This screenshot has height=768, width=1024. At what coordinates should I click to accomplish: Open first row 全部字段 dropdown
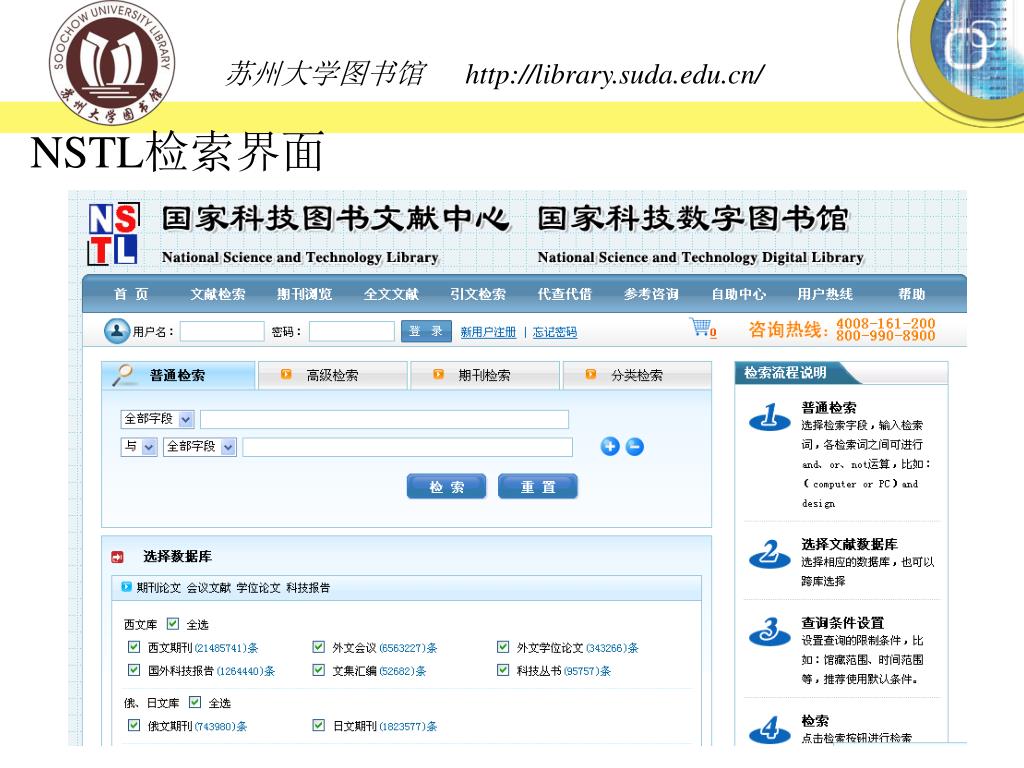[x=157, y=419]
